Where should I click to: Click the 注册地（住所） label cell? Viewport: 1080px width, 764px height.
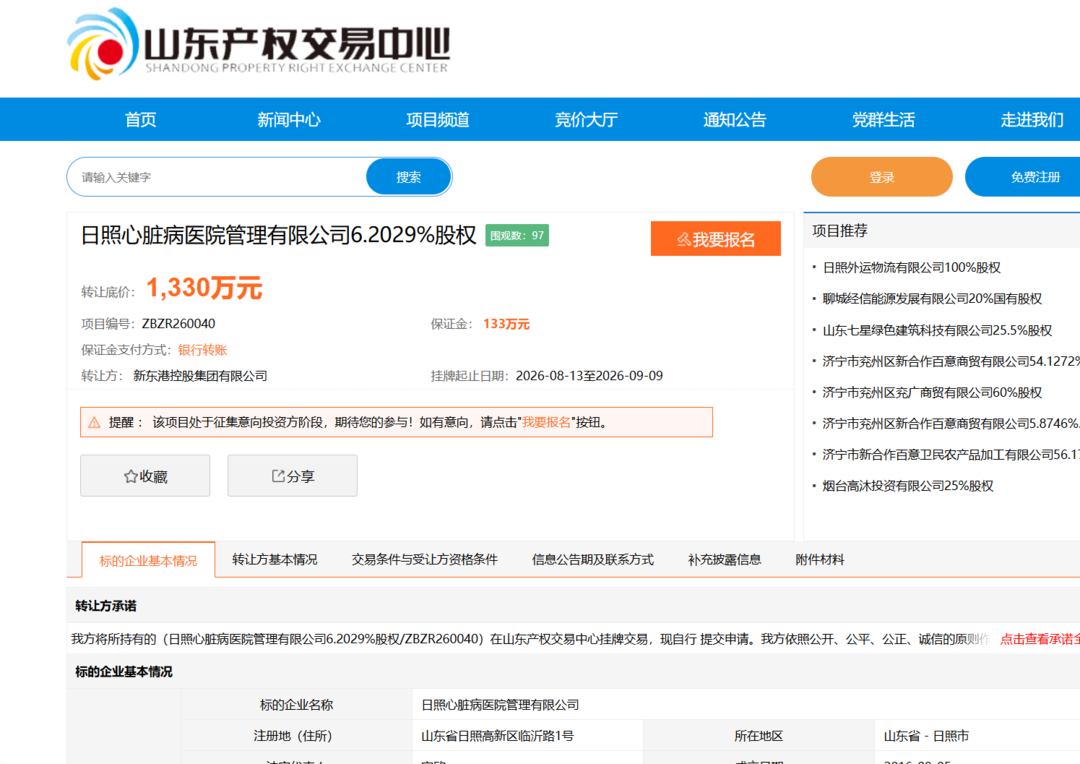(296, 736)
